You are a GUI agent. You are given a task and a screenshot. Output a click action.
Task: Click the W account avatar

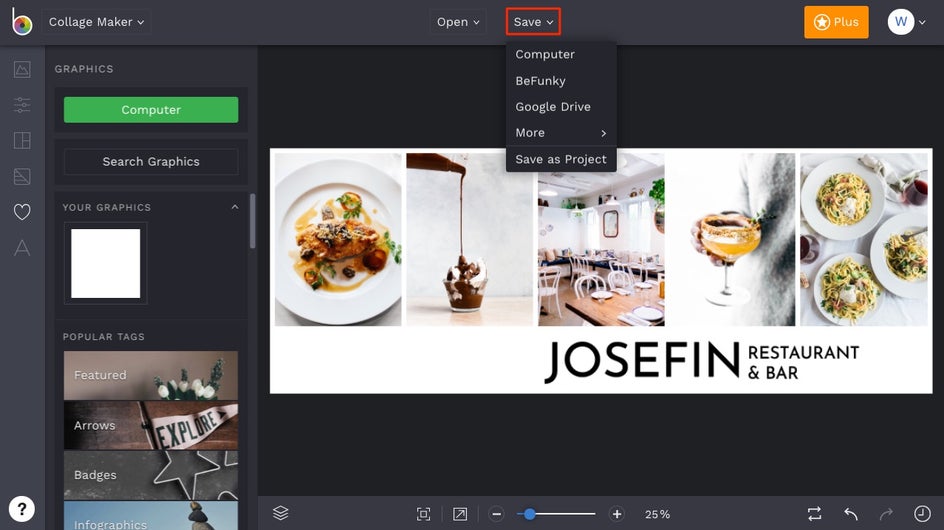(x=901, y=22)
